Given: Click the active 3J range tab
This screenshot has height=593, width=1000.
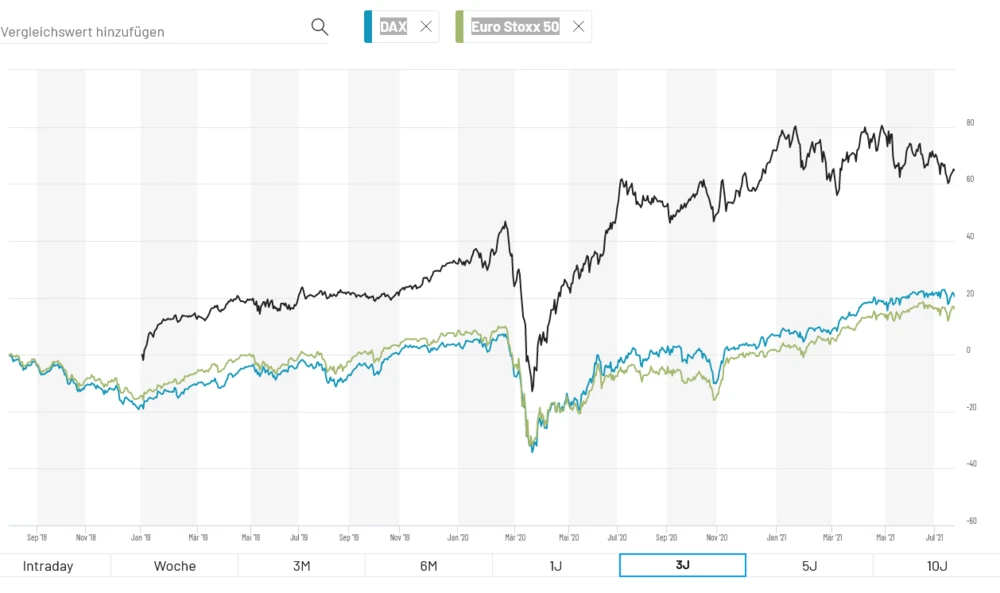Looking at the screenshot, I should pyautogui.click(x=683, y=566).
